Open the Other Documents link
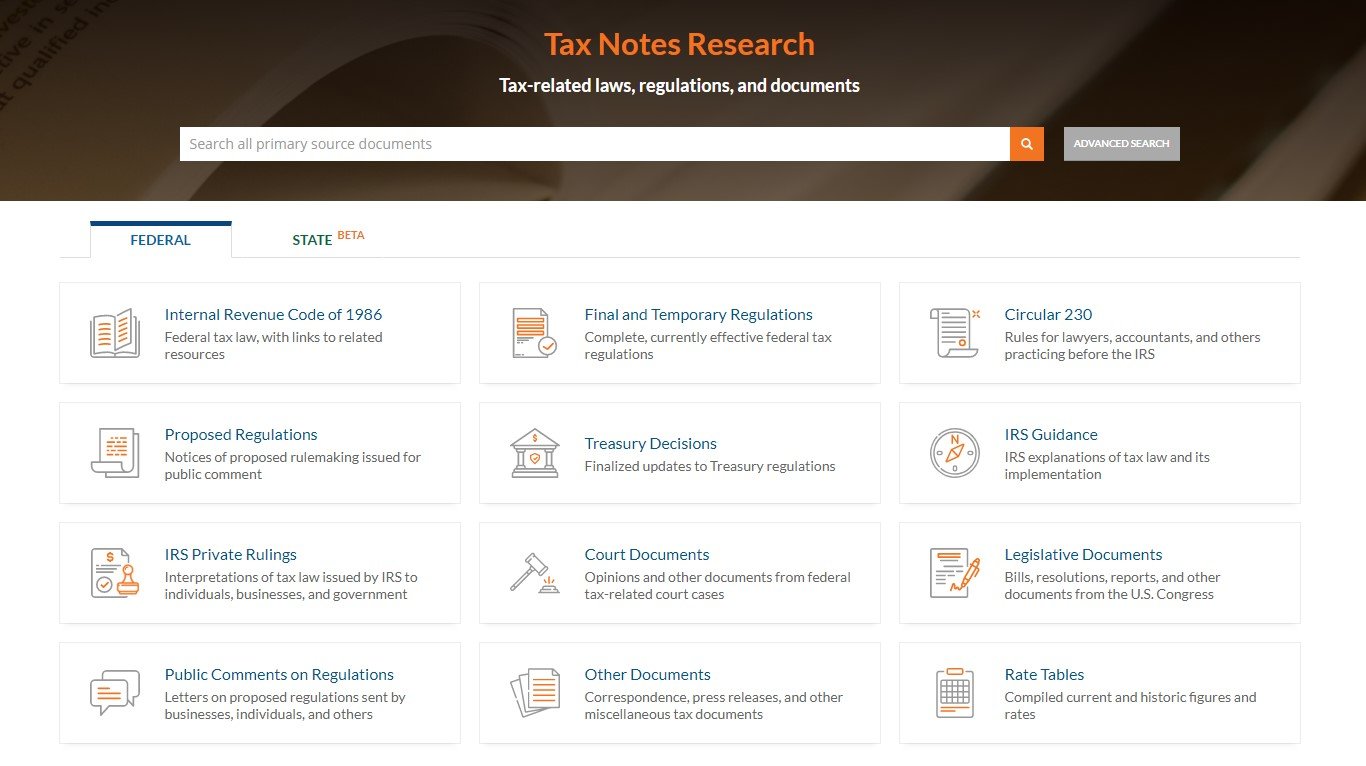 point(647,675)
